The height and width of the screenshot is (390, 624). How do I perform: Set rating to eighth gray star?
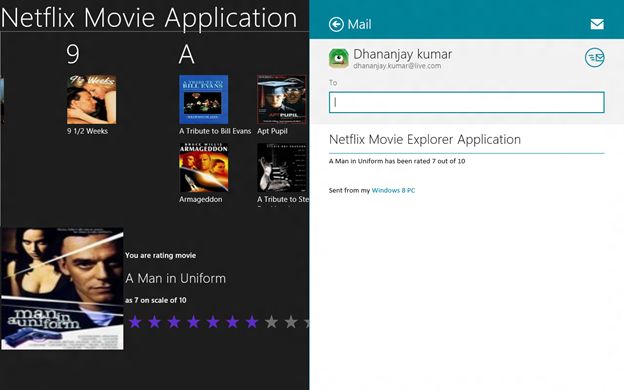tap(271, 322)
